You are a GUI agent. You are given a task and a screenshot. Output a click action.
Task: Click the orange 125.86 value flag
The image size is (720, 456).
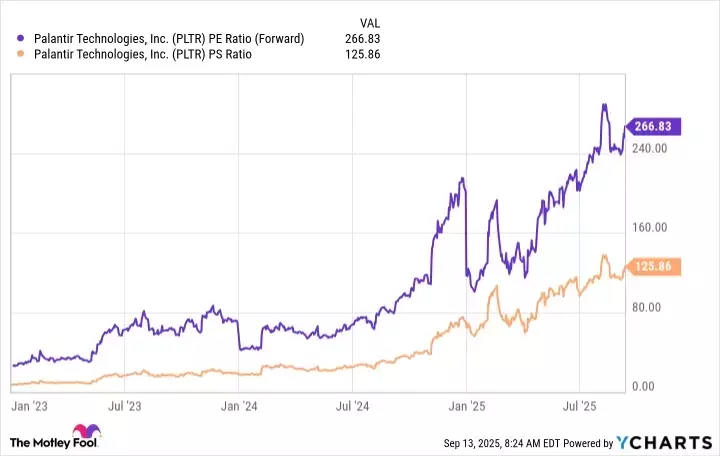(656, 267)
